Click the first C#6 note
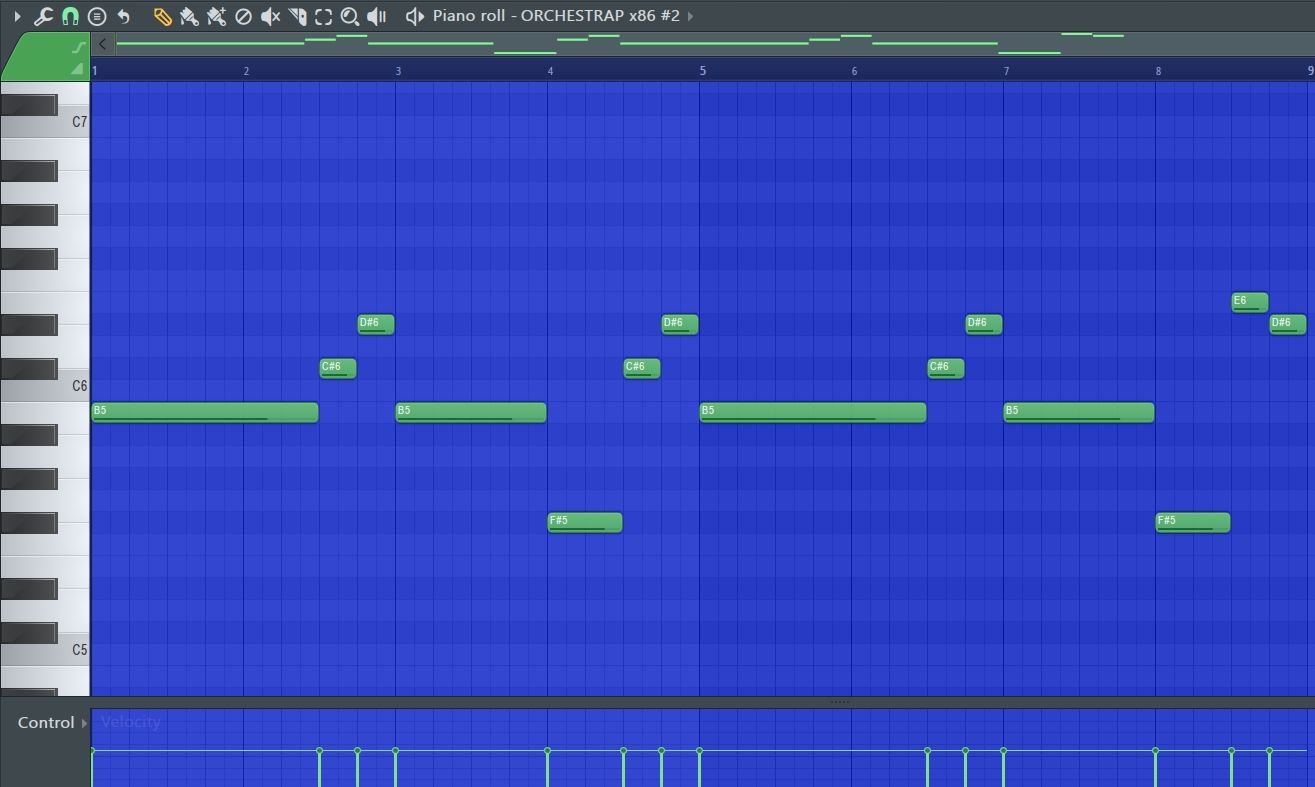Viewport: 1315px width, 787px height. (338, 368)
